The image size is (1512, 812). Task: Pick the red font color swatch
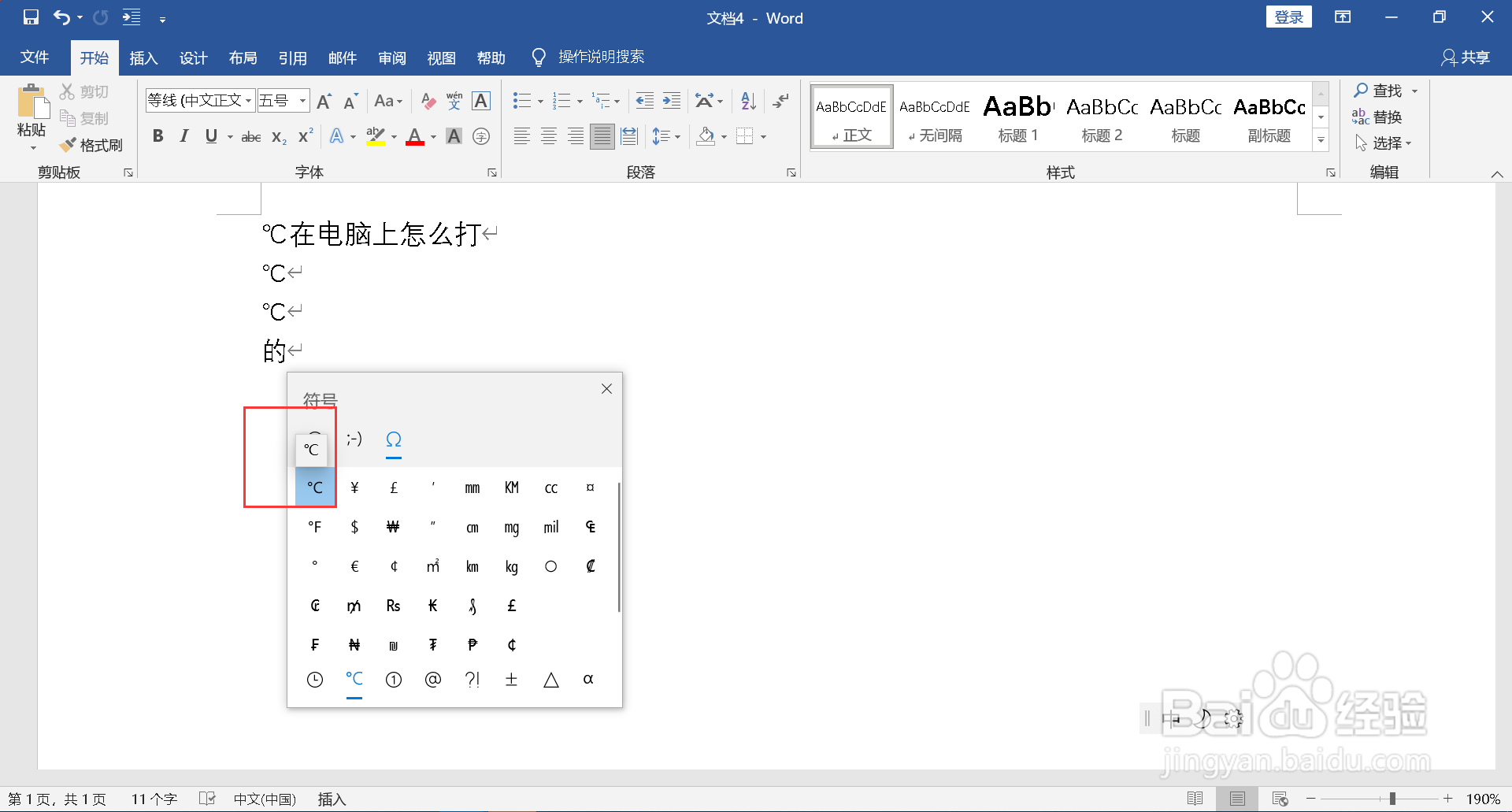[415, 137]
